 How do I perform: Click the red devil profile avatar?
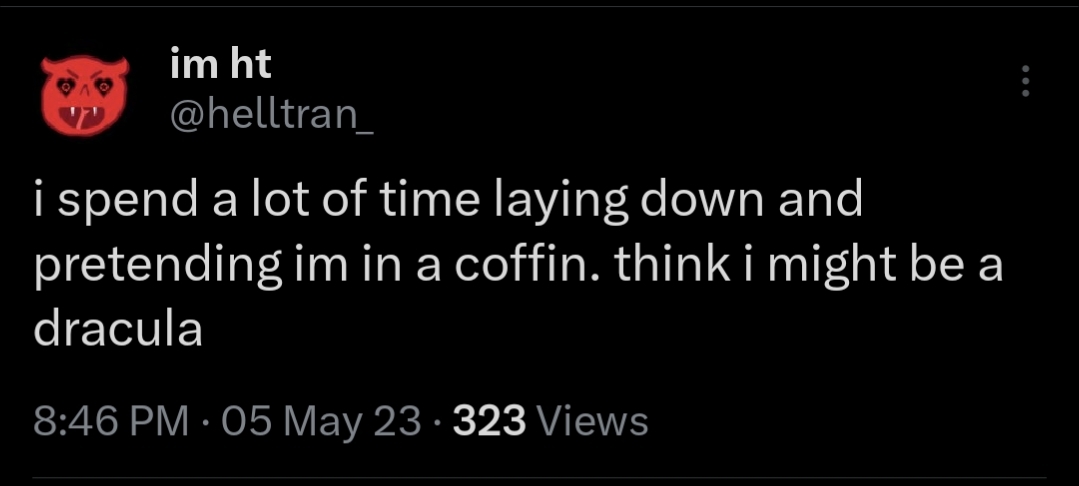[x=83, y=96]
